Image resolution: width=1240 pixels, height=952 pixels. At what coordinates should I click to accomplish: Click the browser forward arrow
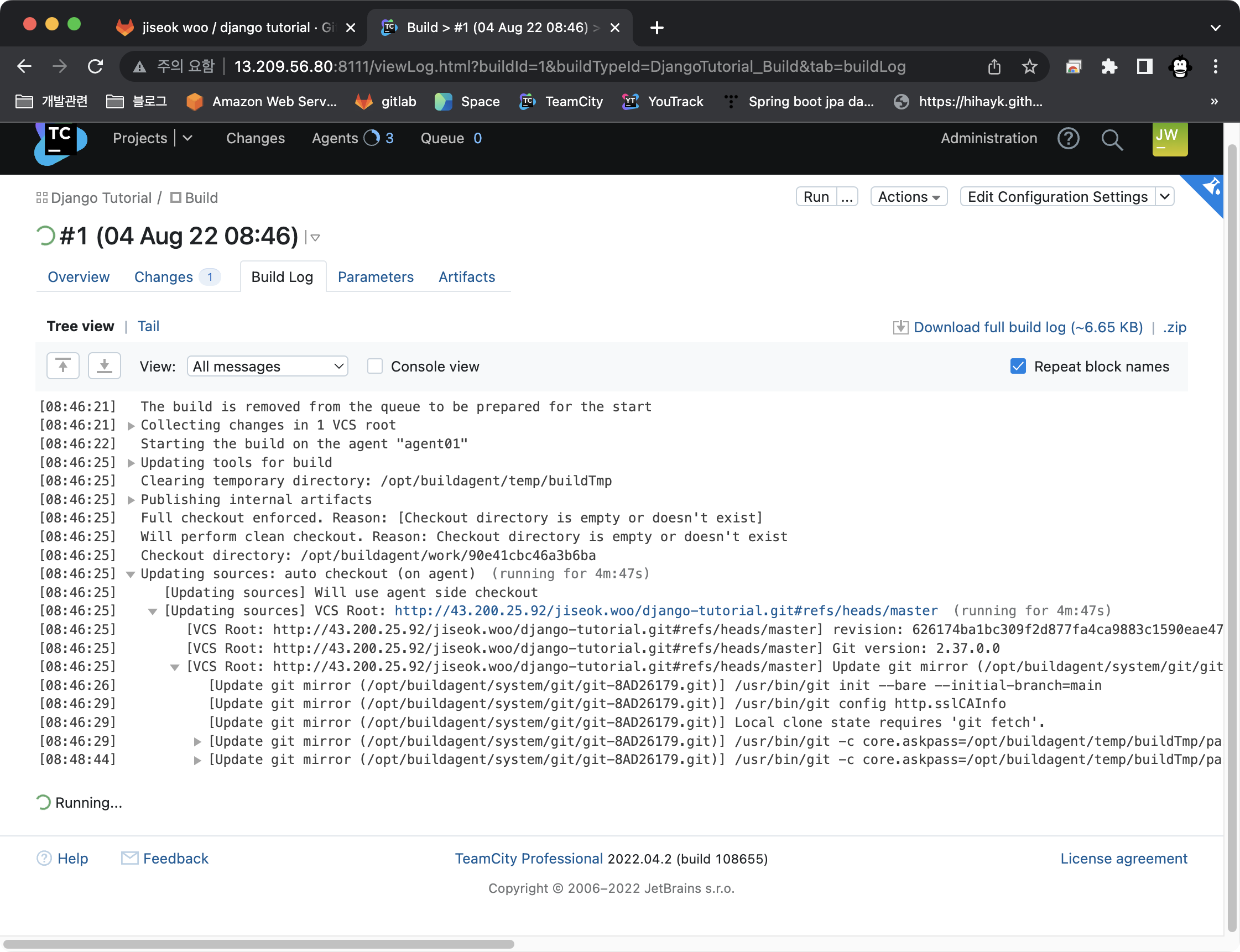click(x=60, y=66)
